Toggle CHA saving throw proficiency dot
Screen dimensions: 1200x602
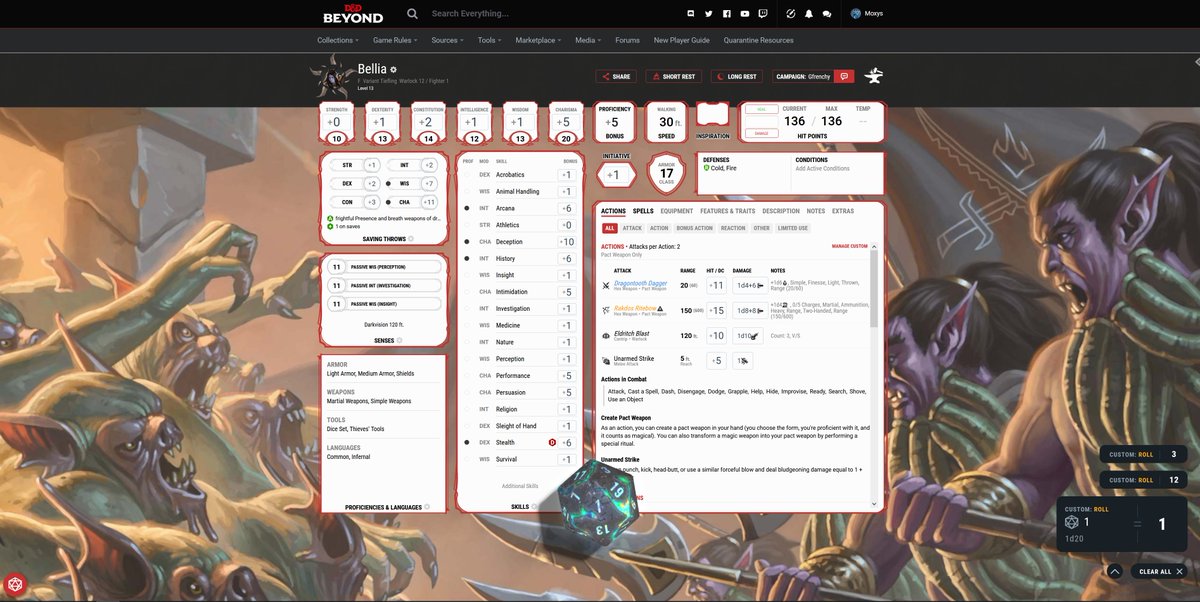pyautogui.click(x=389, y=202)
